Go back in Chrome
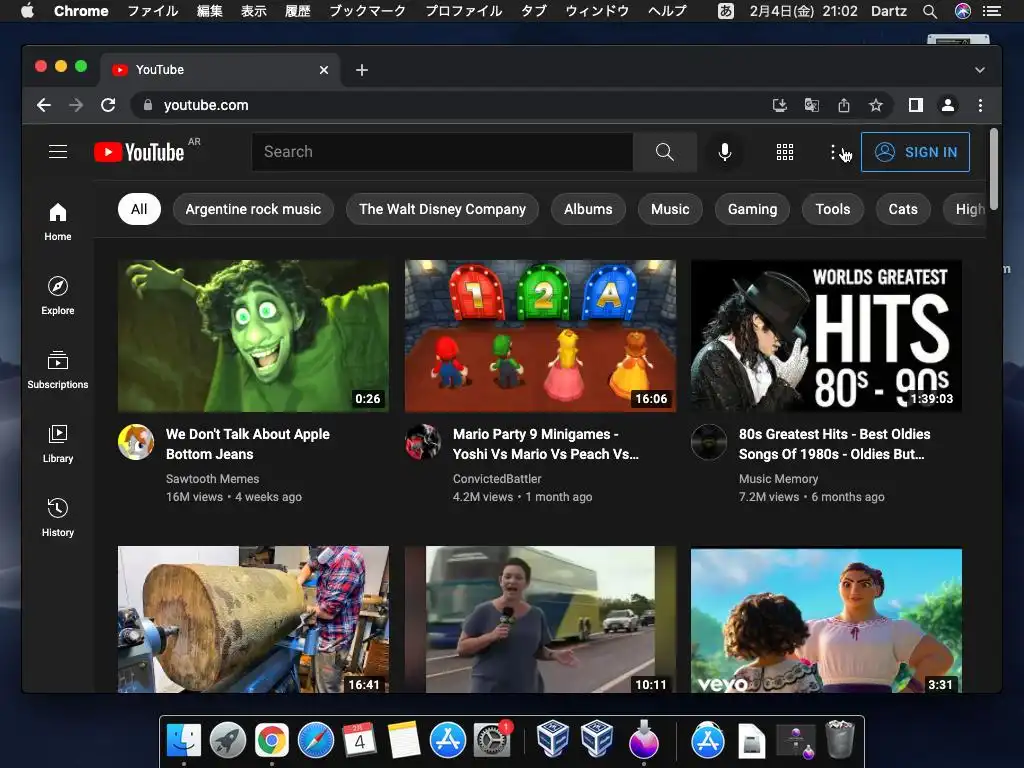 click(x=44, y=105)
